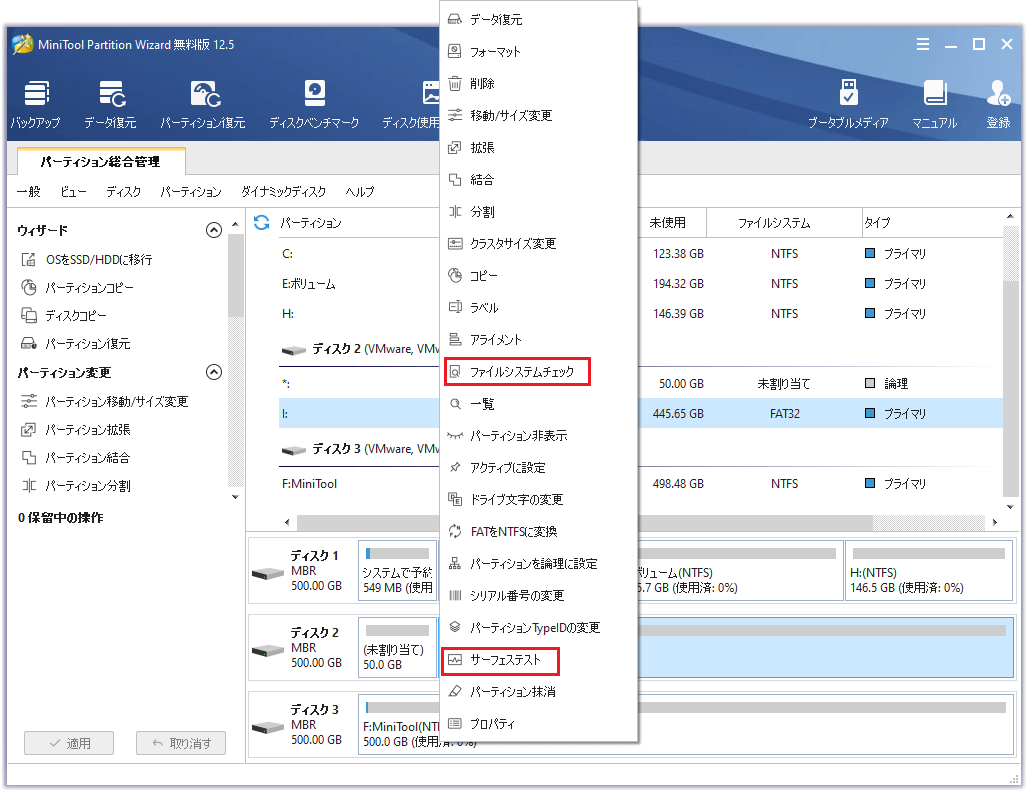
Task: Choose ラベル in context menu
Action: click(538, 307)
